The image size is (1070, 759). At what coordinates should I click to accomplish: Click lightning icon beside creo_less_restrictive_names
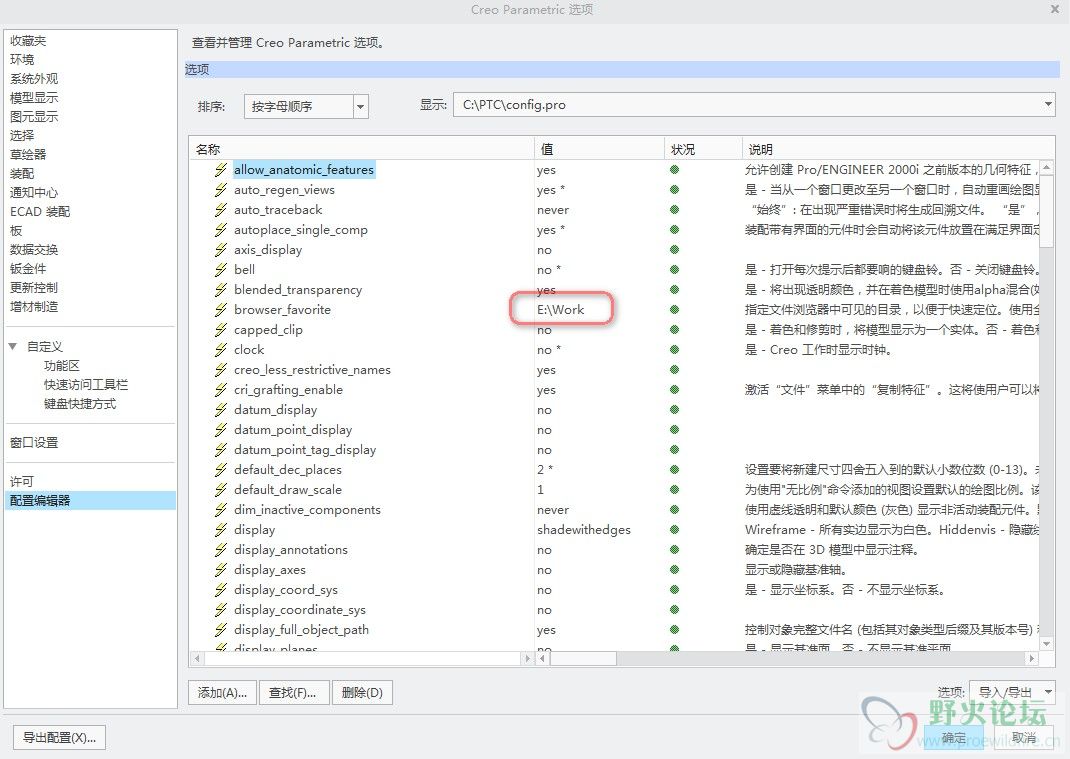pos(220,370)
